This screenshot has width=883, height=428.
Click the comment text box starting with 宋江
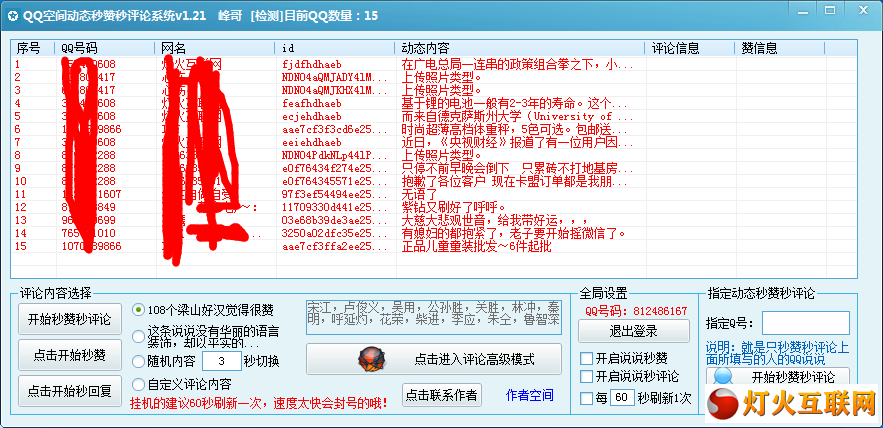pos(434,317)
